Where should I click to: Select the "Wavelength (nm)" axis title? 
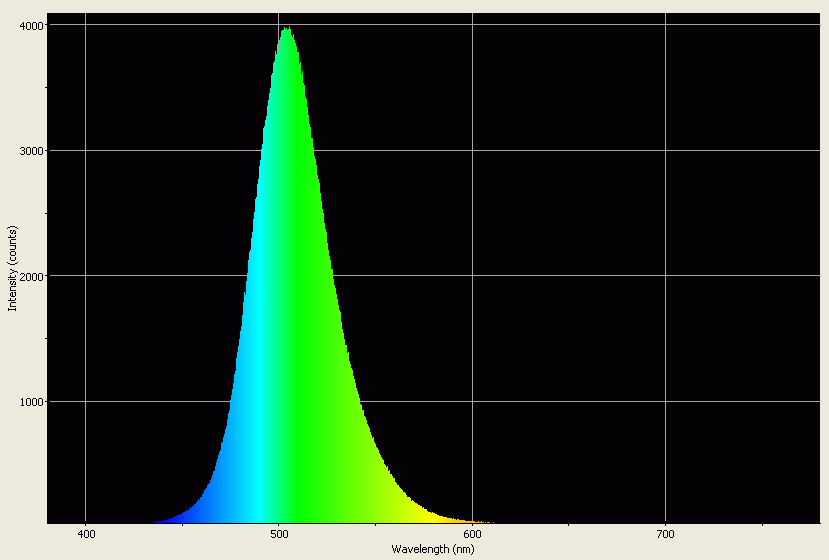pyautogui.click(x=433, y=550)
